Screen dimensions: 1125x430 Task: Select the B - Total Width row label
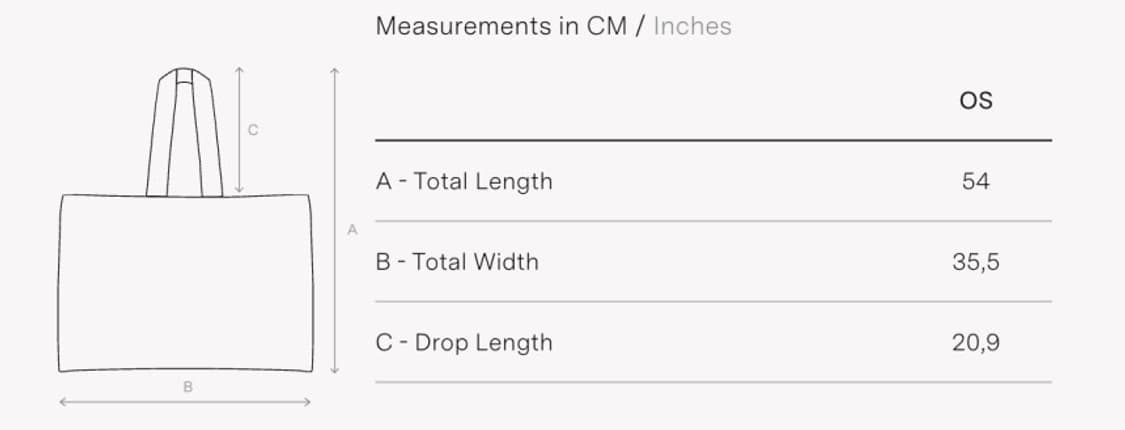(x=457, y=262)
